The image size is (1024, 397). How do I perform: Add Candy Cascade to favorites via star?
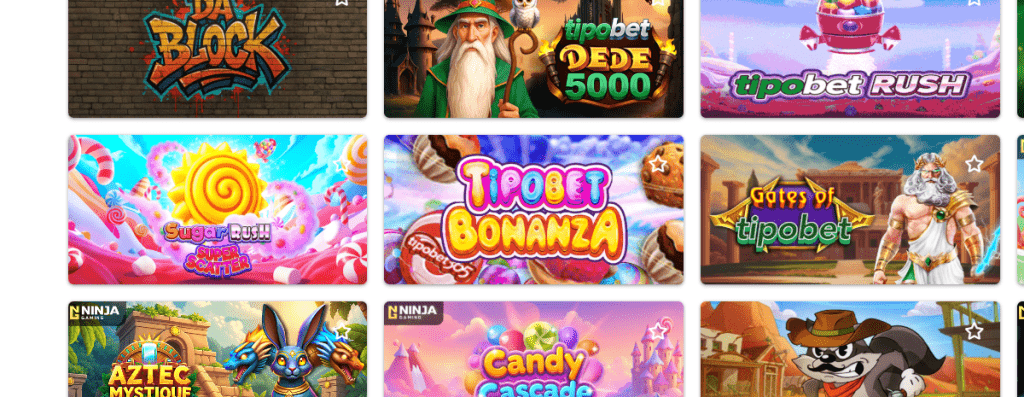[x=657, y=331]
